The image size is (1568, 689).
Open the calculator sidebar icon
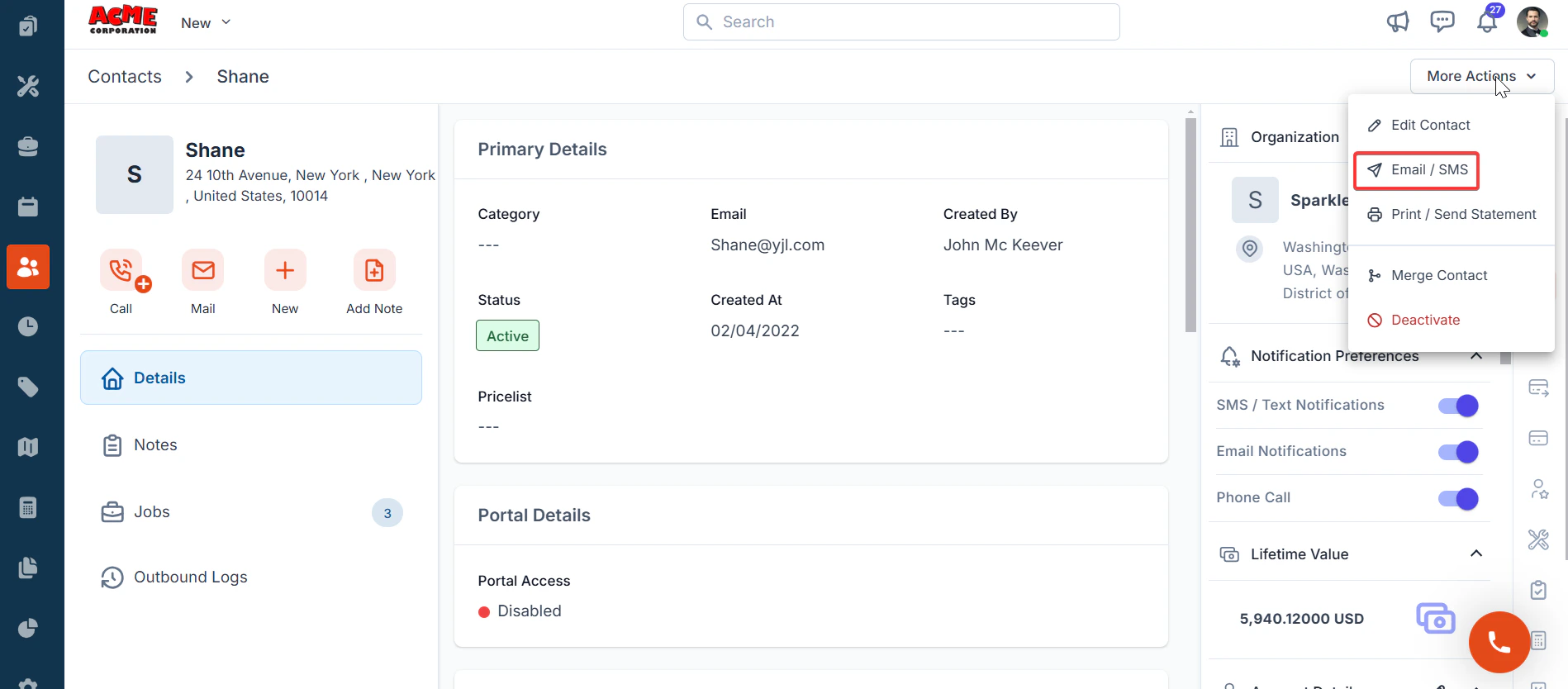[x=28, y=507]
